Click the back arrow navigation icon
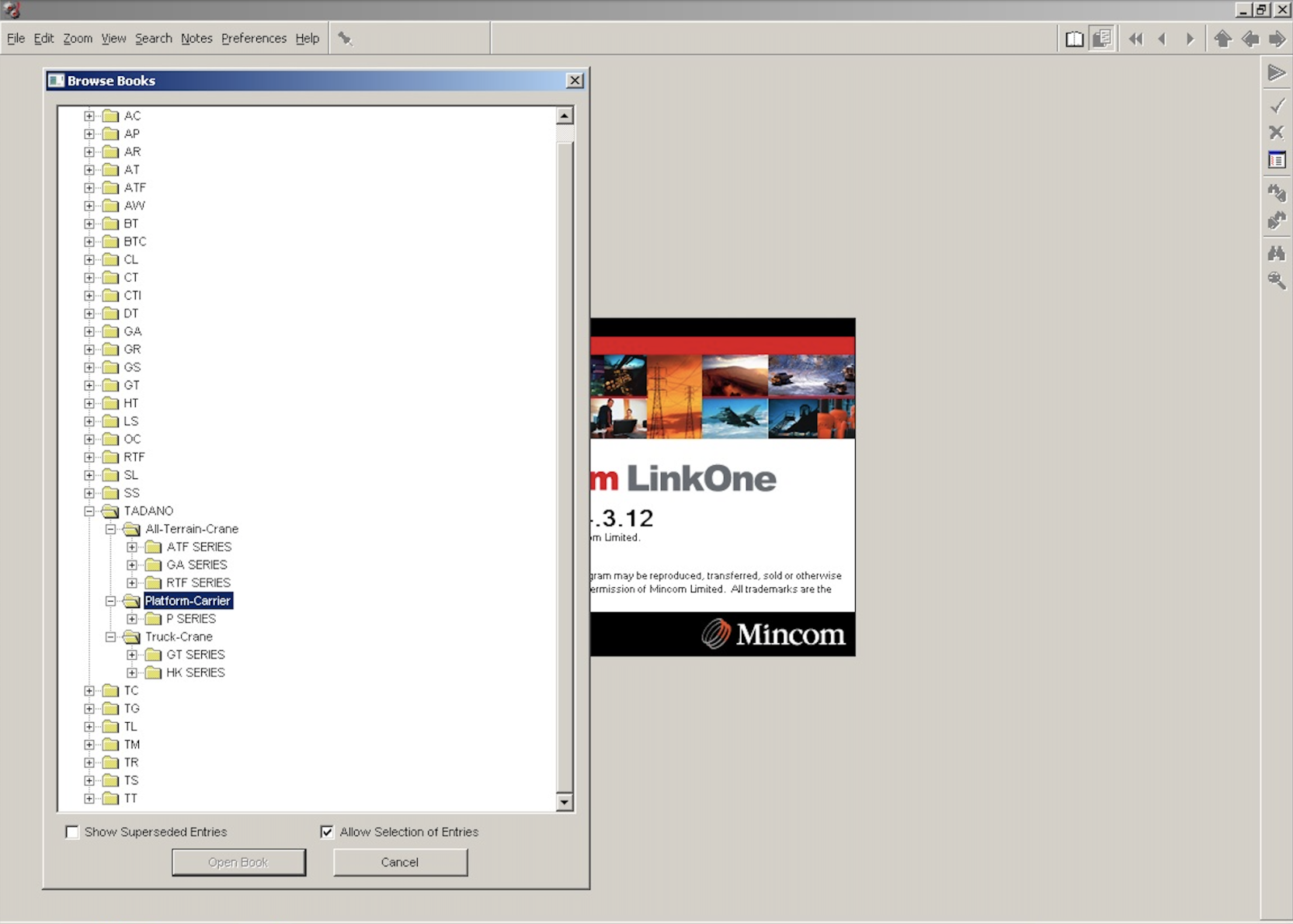The width and height of the screenshot is (1293, 924). pos(1250,39)
